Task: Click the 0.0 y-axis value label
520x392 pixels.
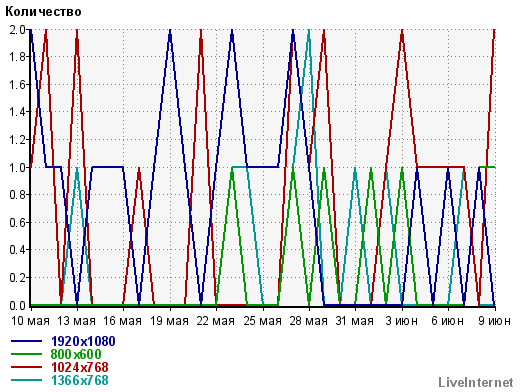Action: pyautogui.click(x=17, y=305)
